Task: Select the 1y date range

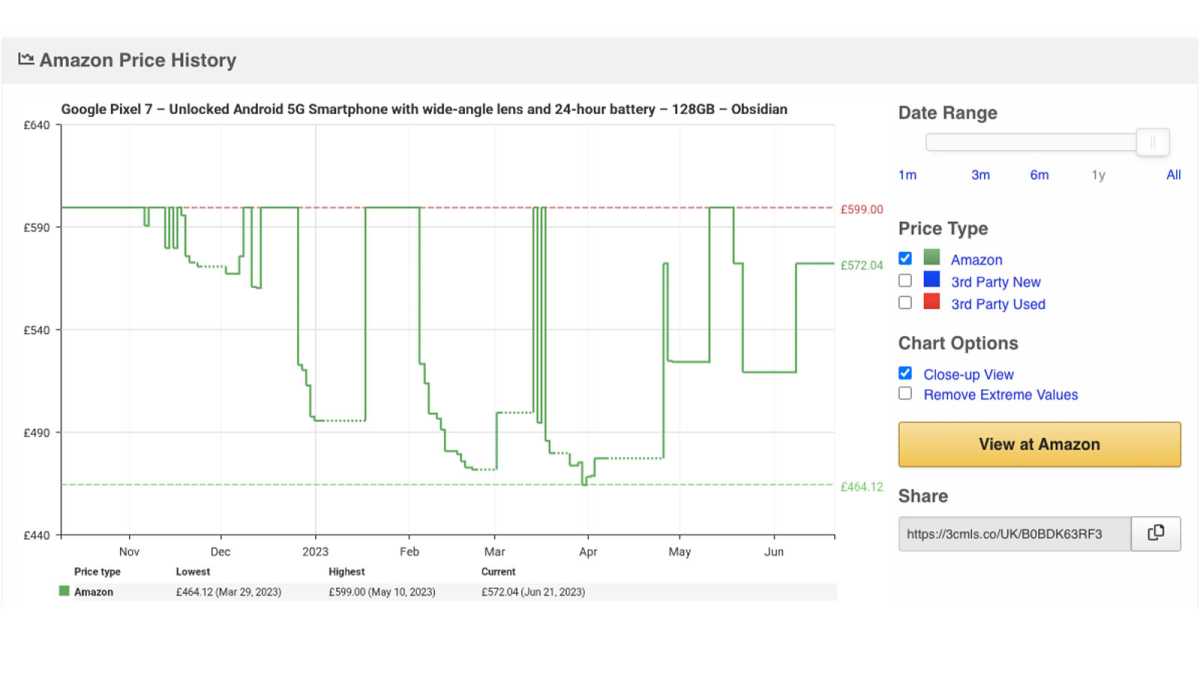Action: click(x=1098, y=175)
